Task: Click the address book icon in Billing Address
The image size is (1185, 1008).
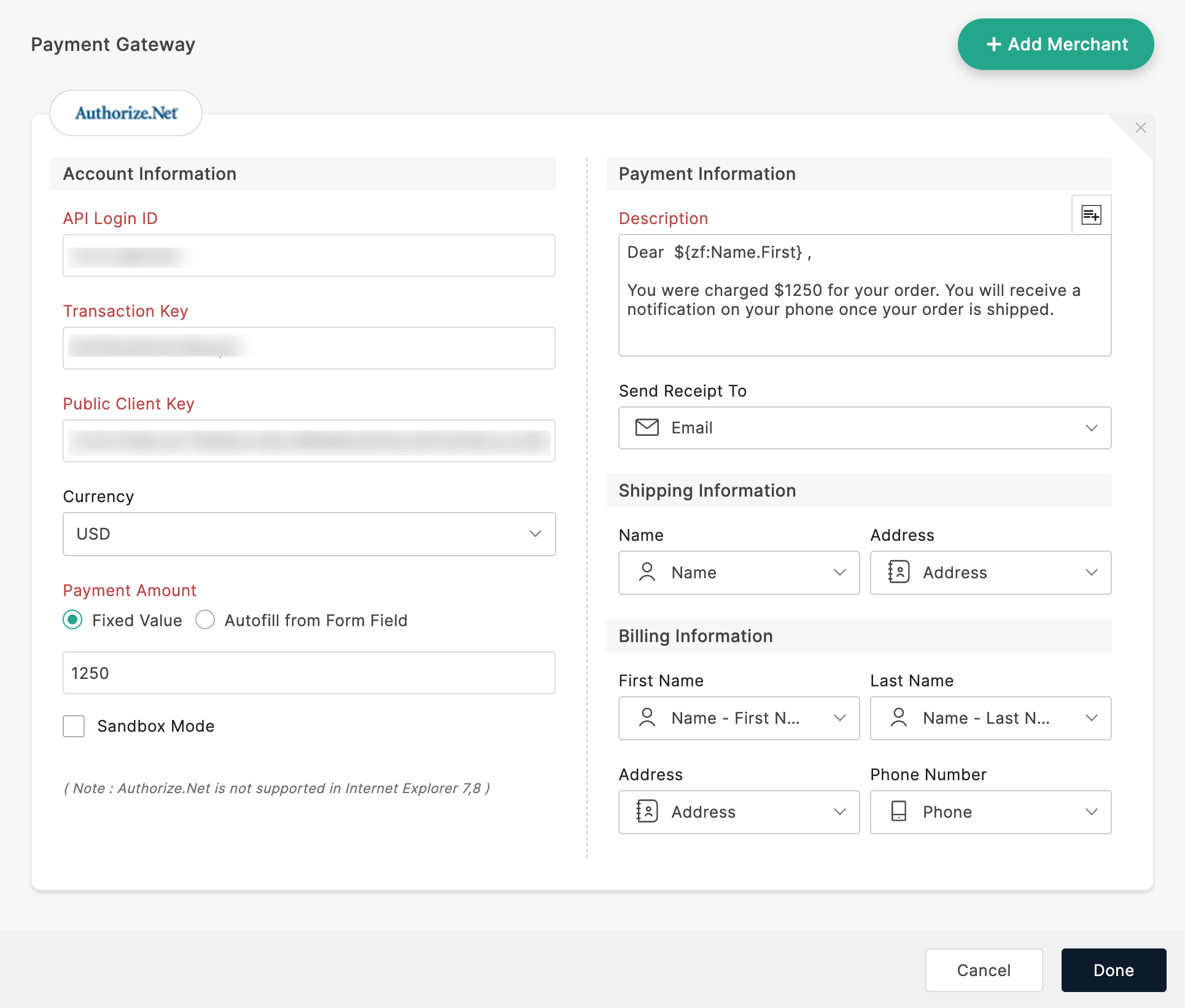Action: coord(647,812)
